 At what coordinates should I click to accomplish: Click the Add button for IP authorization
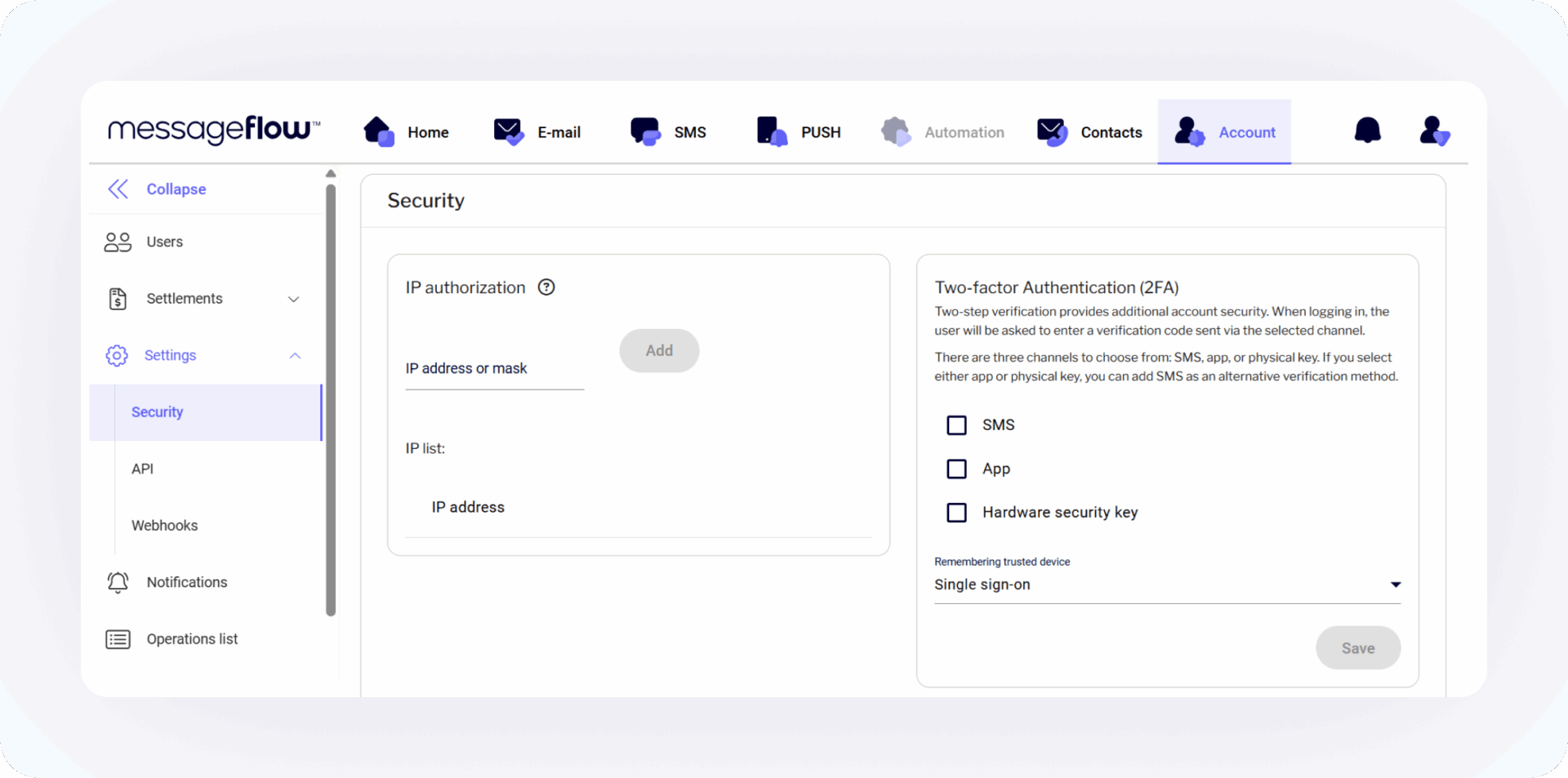tap(658, 350)
